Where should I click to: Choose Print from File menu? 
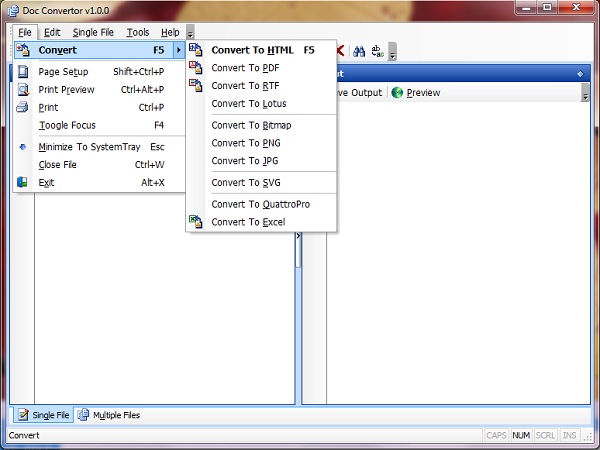pos(99,107)
